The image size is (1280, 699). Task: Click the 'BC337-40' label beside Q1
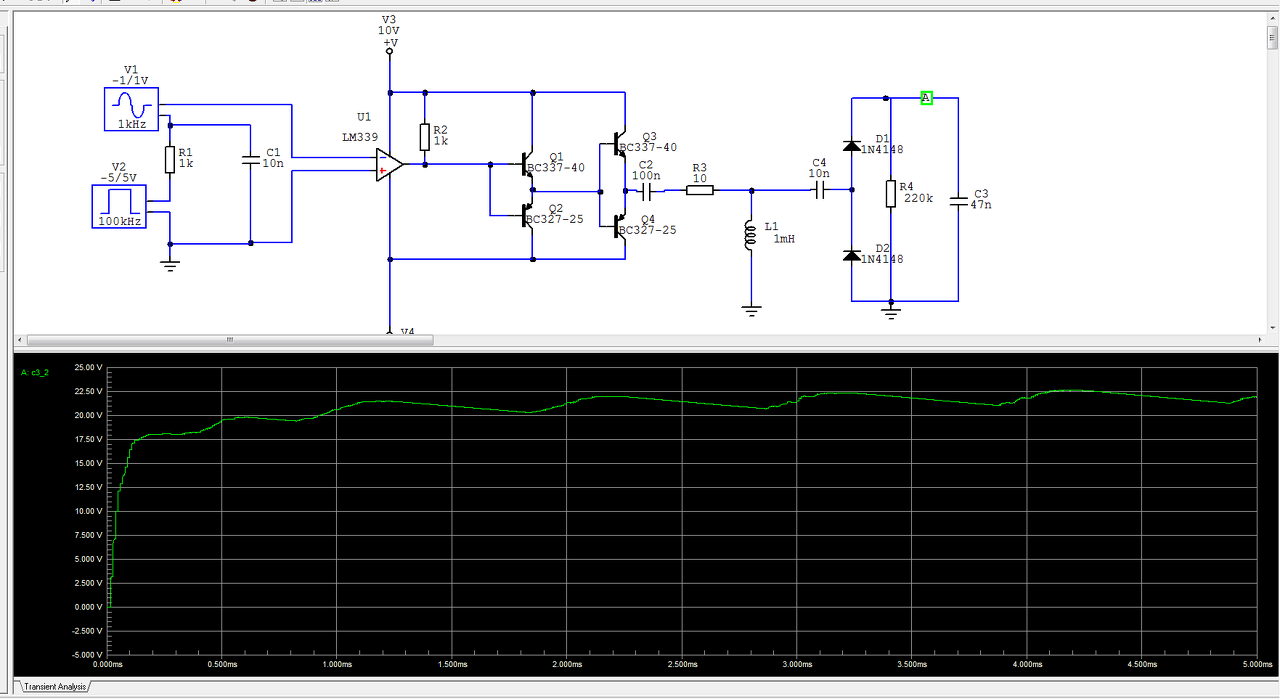coord(556,167)
